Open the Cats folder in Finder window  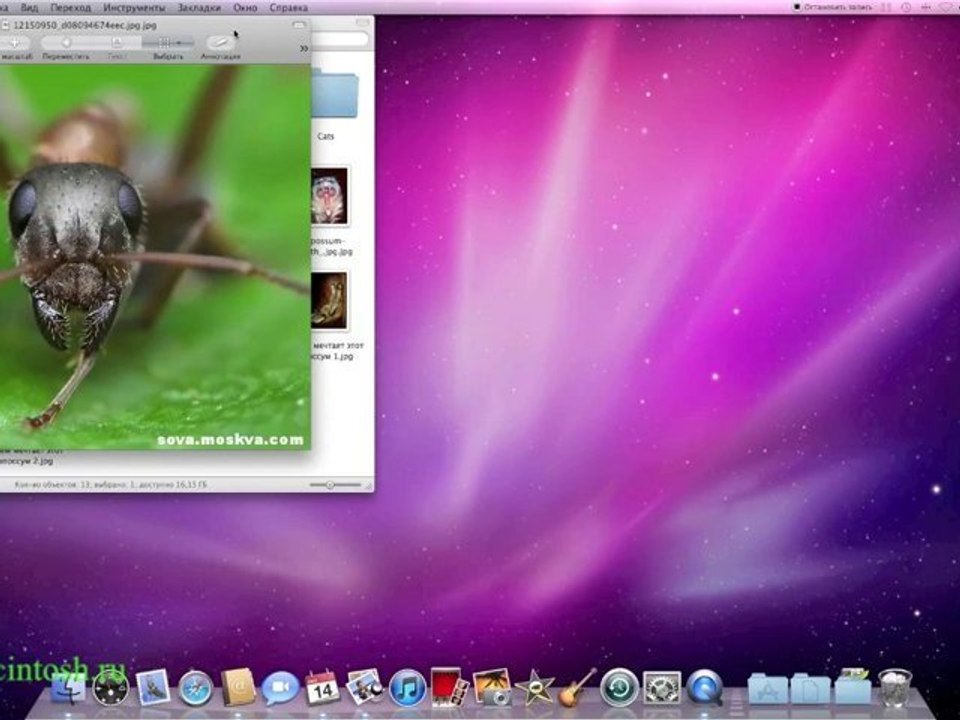tap(334, 93)
